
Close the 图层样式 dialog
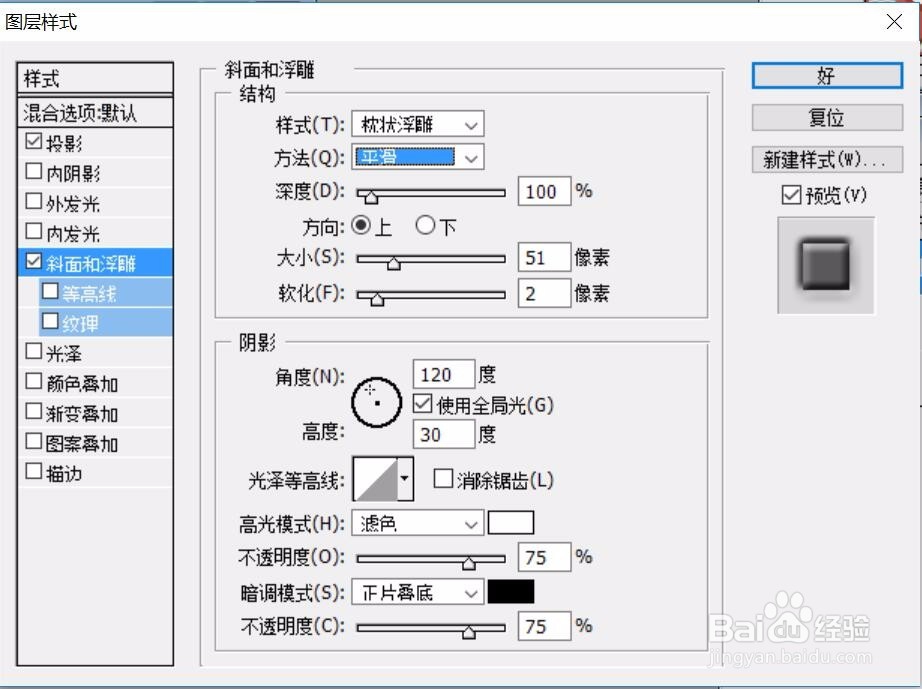(894, 22)
